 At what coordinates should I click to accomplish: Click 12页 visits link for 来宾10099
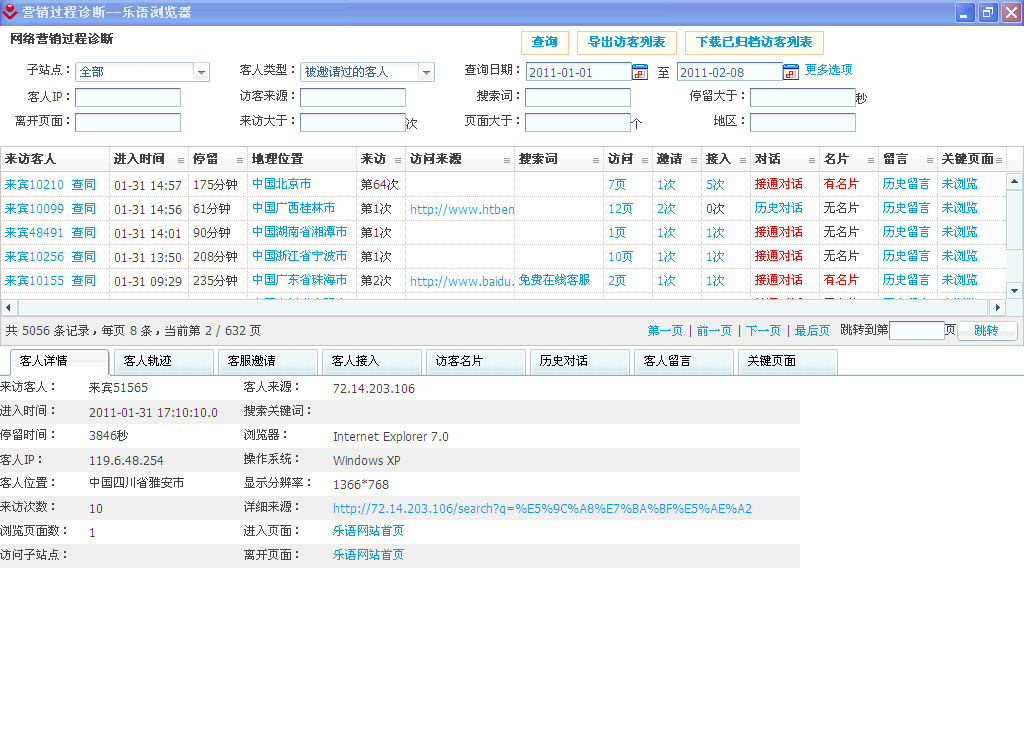pos(620,209)
